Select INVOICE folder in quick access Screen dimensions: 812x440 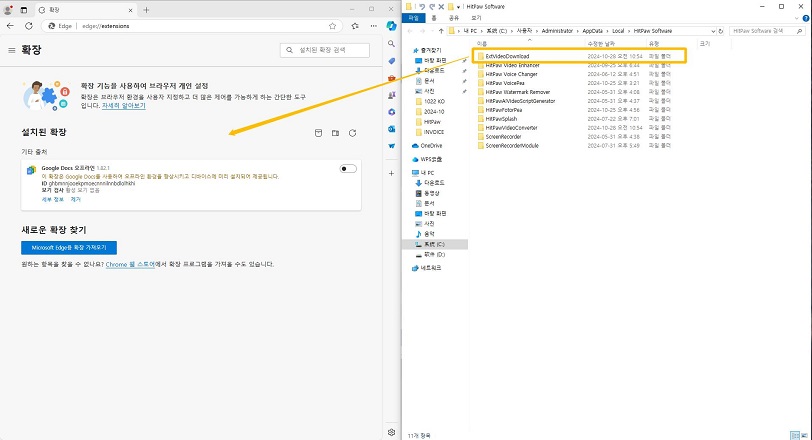[430, 132]
